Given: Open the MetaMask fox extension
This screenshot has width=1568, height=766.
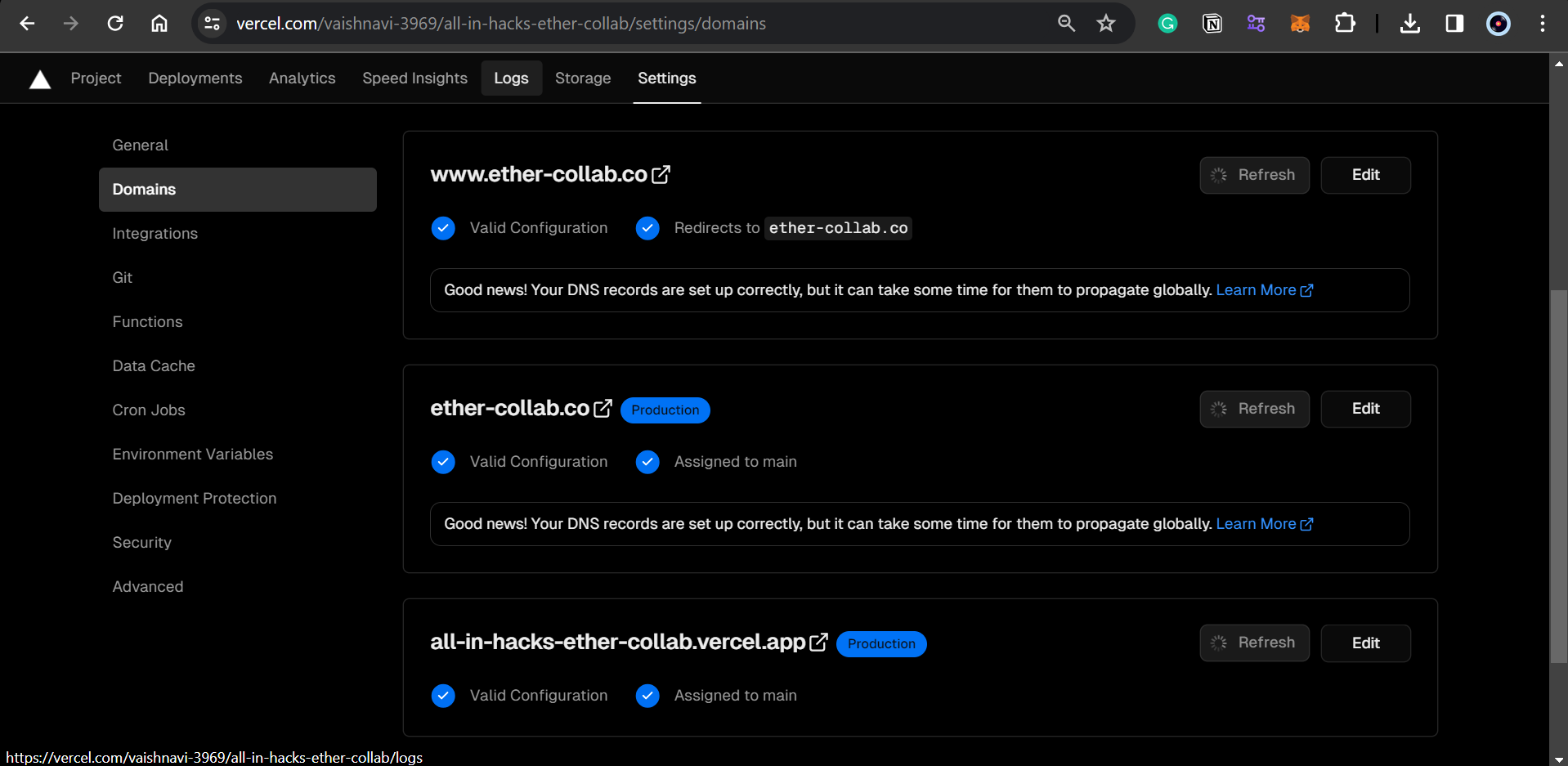Looking at the screenshot, I should click(x=1300, y=24).
